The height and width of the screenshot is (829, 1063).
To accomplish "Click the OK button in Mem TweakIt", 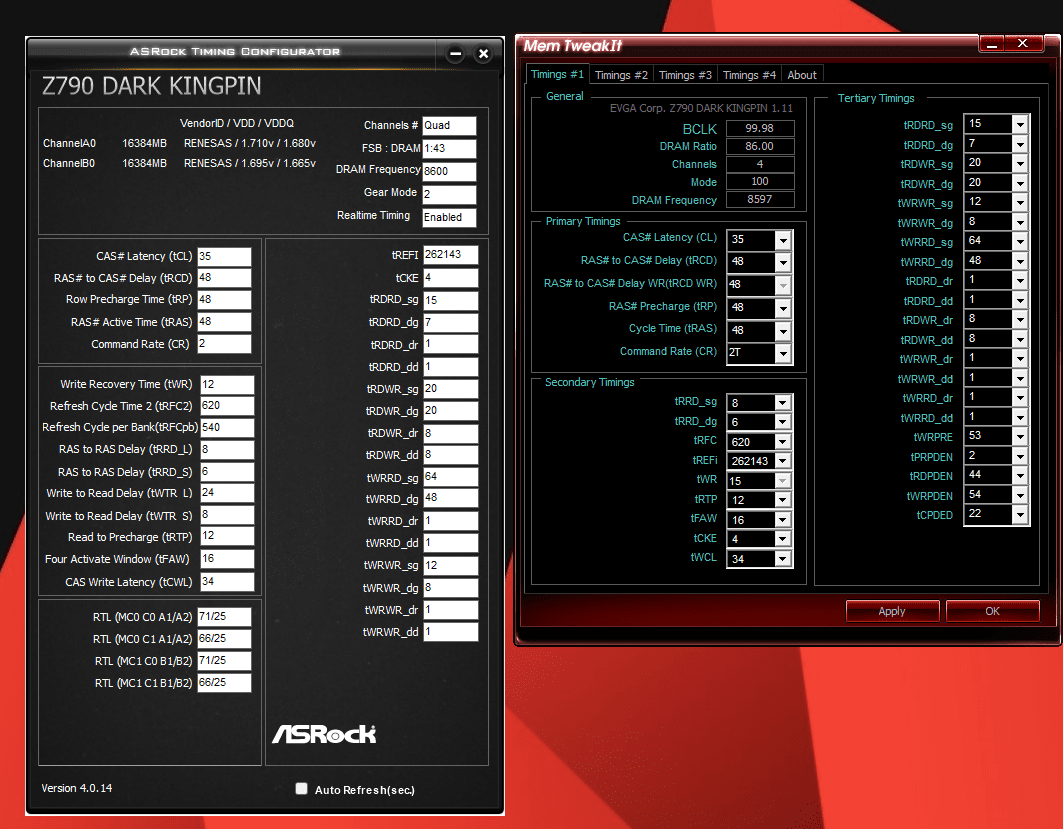I will (992, 611).
